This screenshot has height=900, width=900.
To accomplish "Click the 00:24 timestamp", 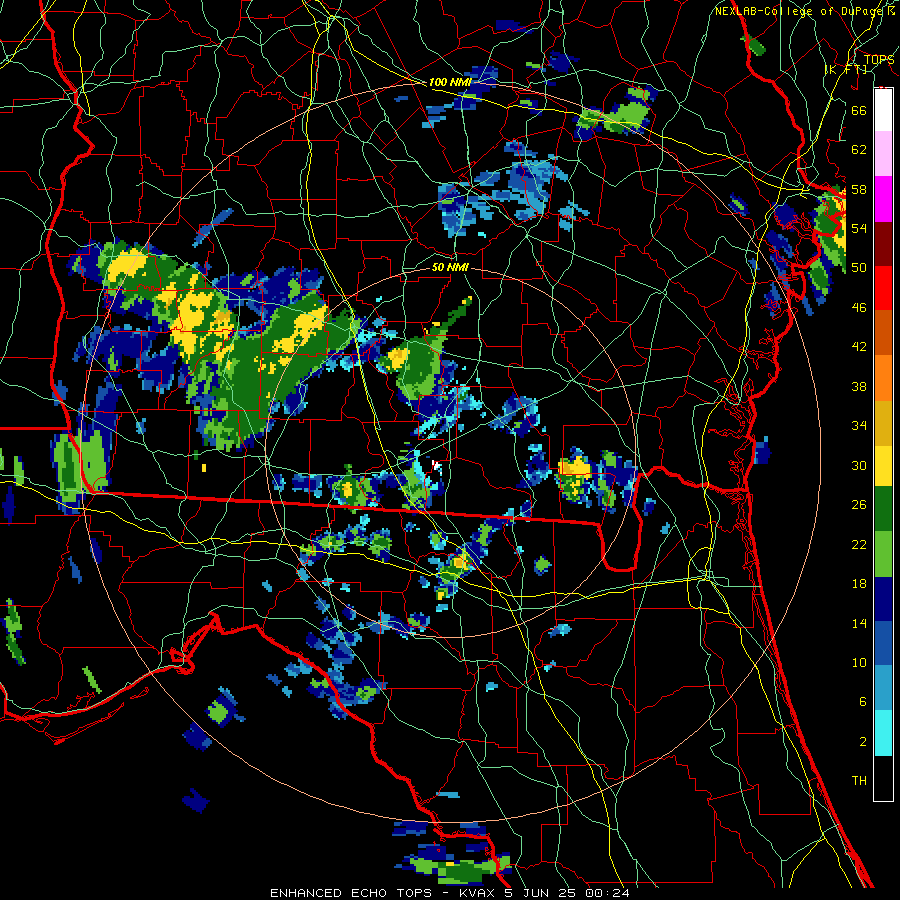I will click(607, 893).
